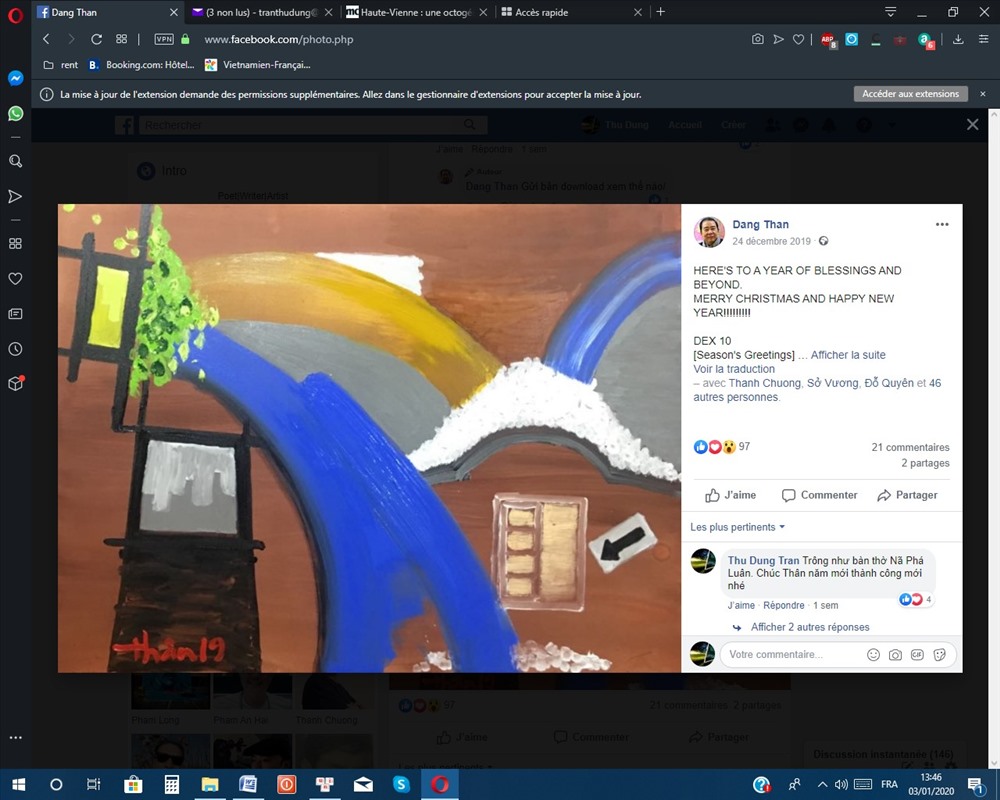Click the Opera menu logo

[x=15, y=14]
